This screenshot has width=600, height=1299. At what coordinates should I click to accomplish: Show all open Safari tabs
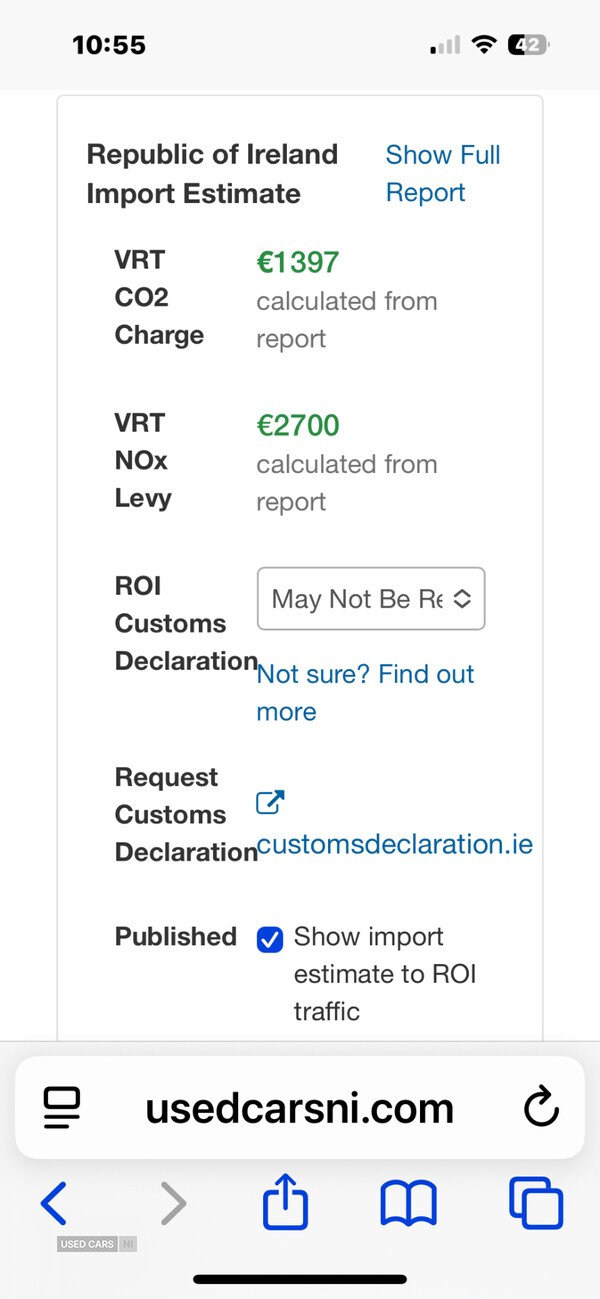[x=536, y=1203]
